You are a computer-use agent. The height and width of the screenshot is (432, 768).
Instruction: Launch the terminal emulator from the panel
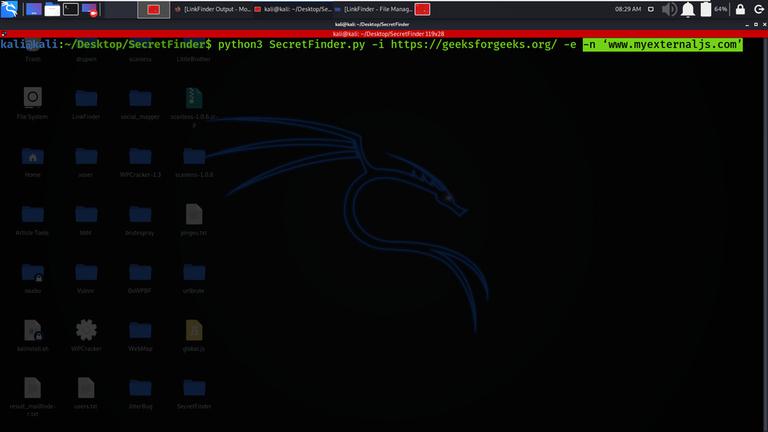coord(71,9)
